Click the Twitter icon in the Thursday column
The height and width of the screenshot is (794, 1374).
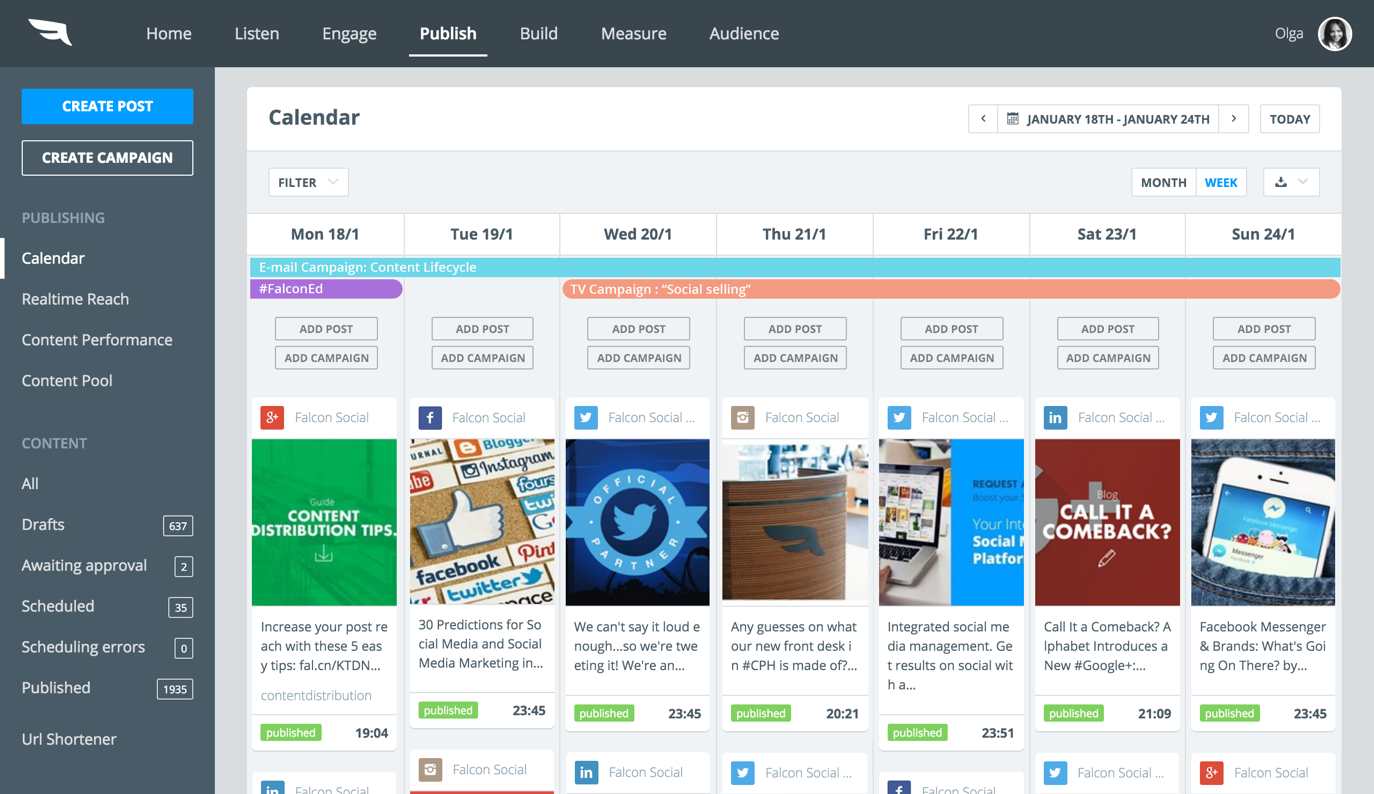(742, 772)
